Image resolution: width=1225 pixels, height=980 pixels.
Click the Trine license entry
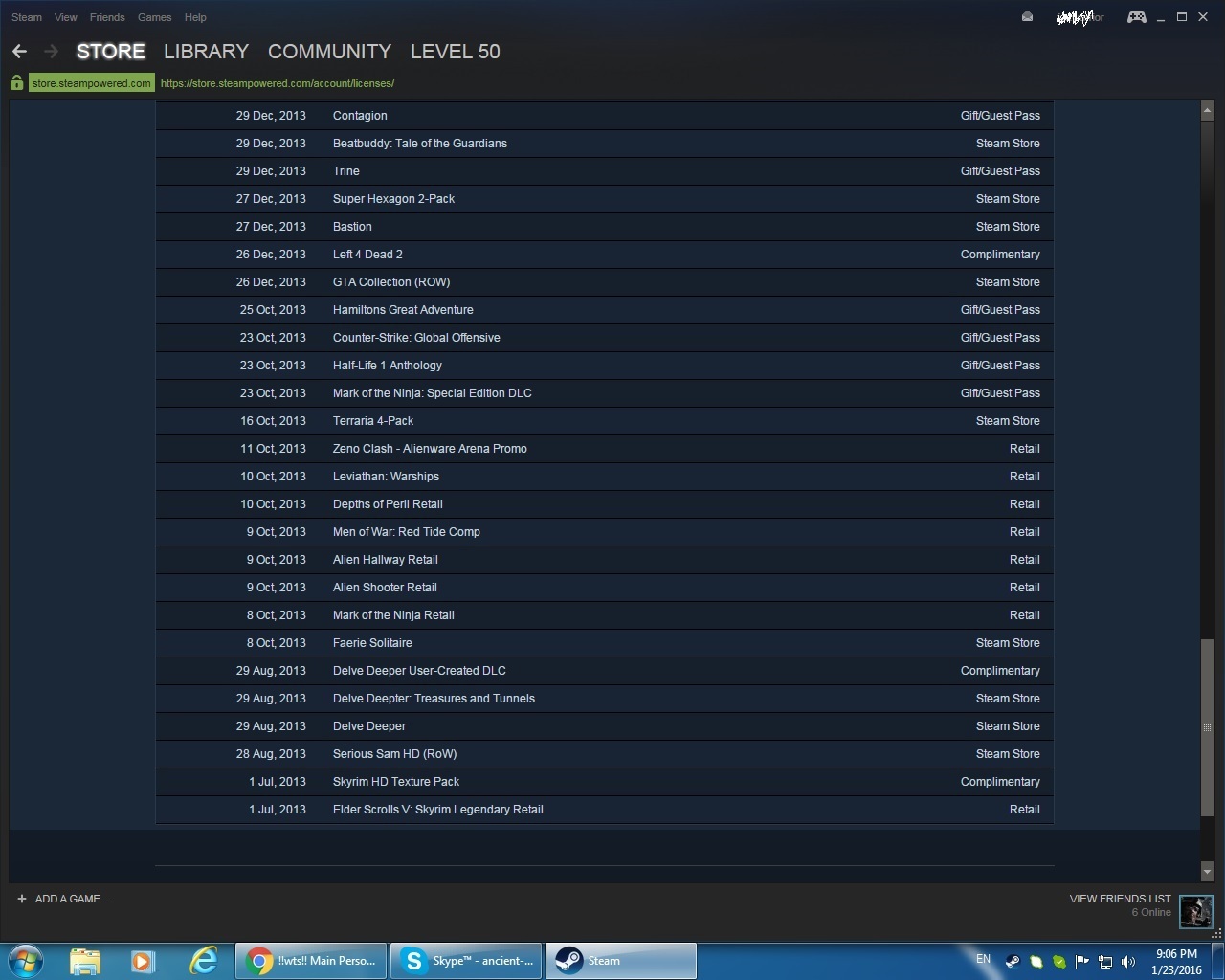[604, 171]
